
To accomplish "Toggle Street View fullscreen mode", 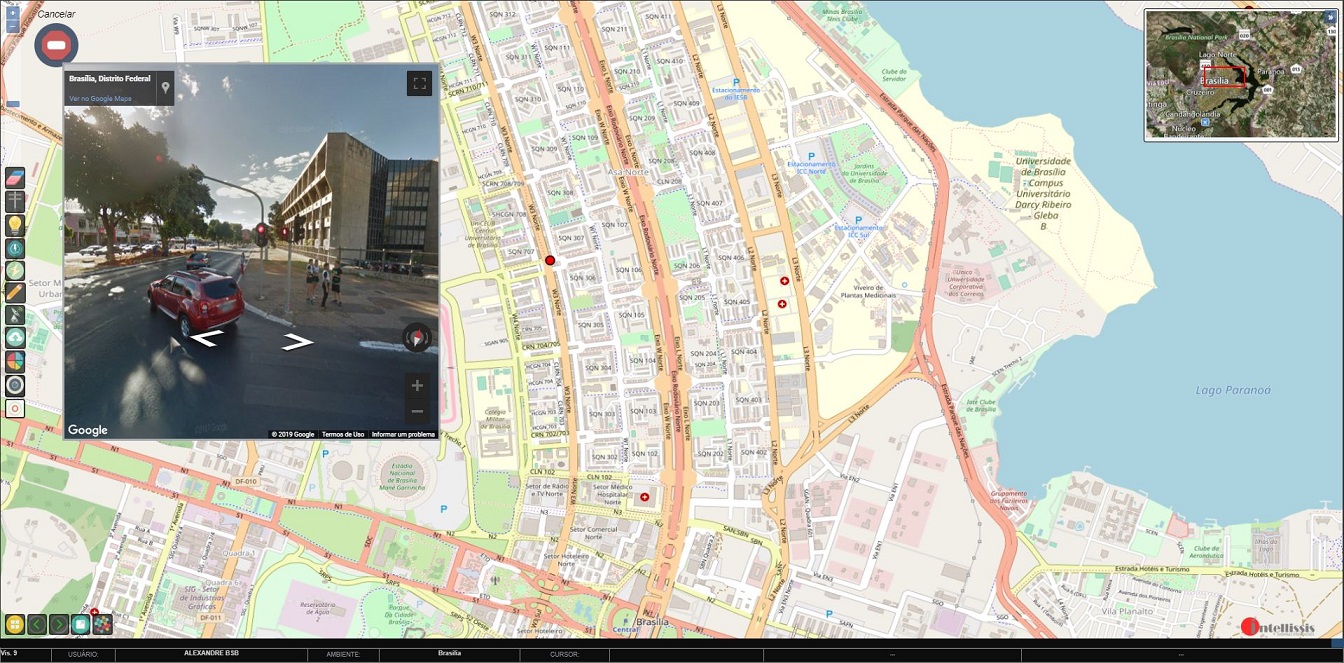I will [419, 84].
